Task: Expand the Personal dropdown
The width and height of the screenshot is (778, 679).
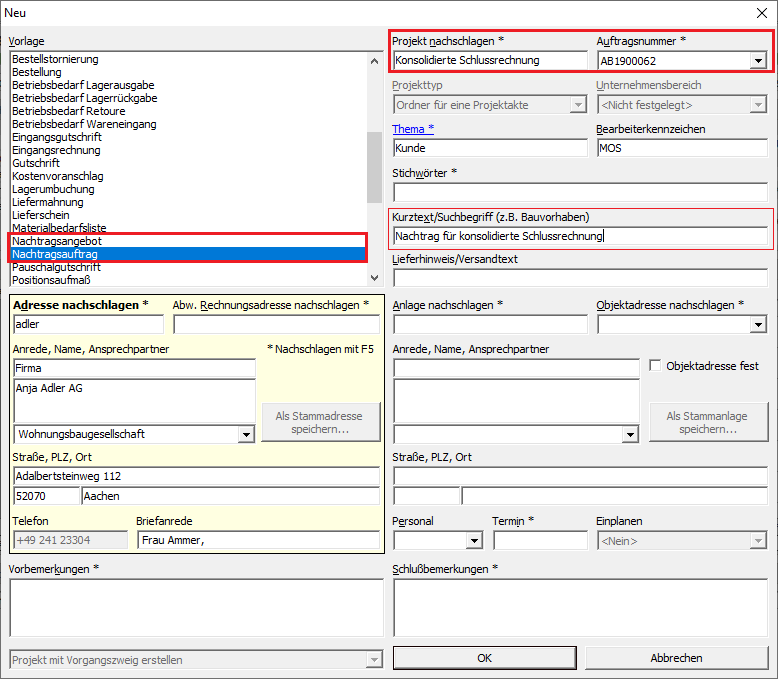Action: 474,541
